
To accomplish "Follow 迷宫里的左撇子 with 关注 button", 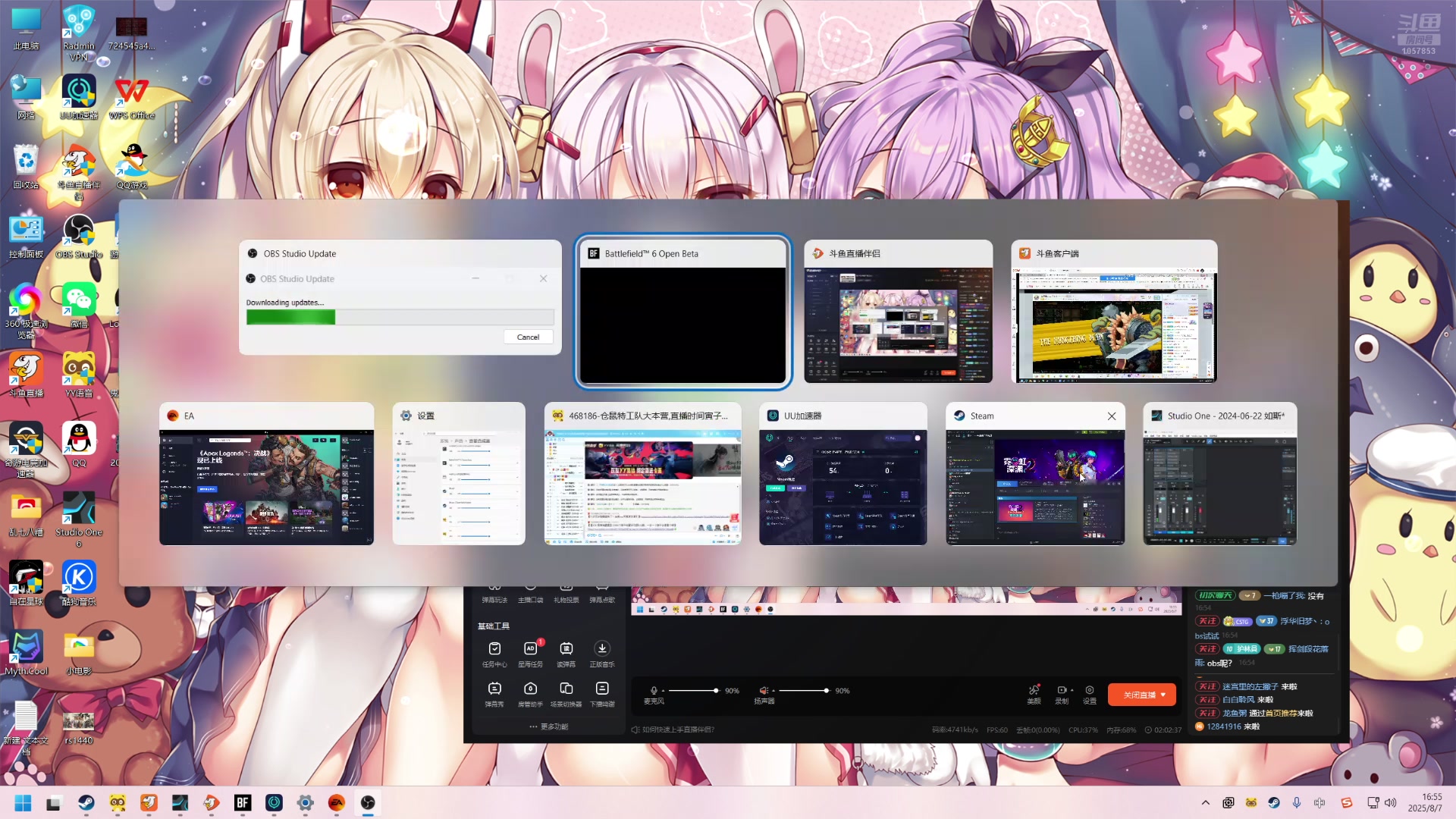I will pos(1207,686).
